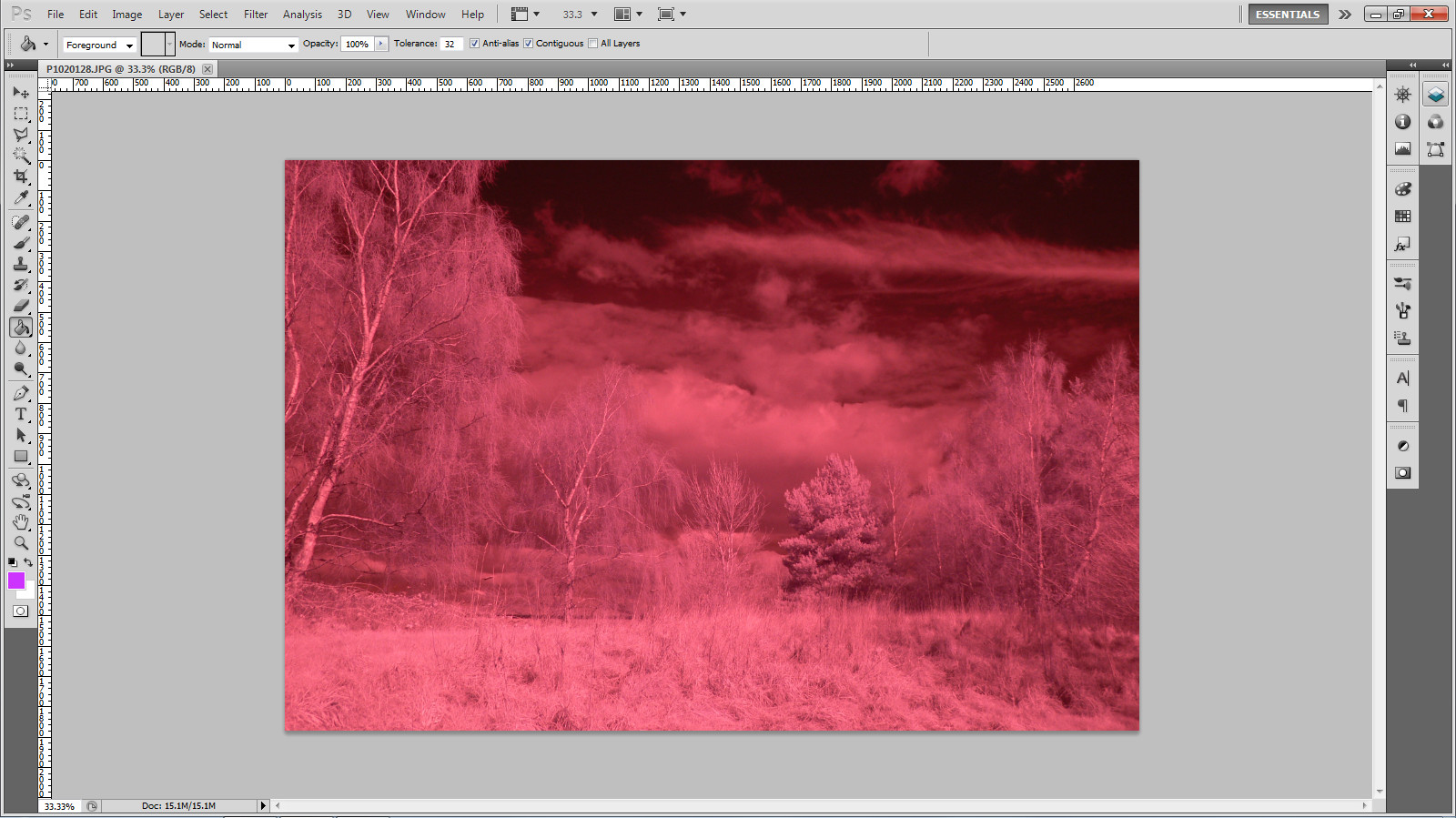Select the Horizontal Type tool

click(21, 414)
